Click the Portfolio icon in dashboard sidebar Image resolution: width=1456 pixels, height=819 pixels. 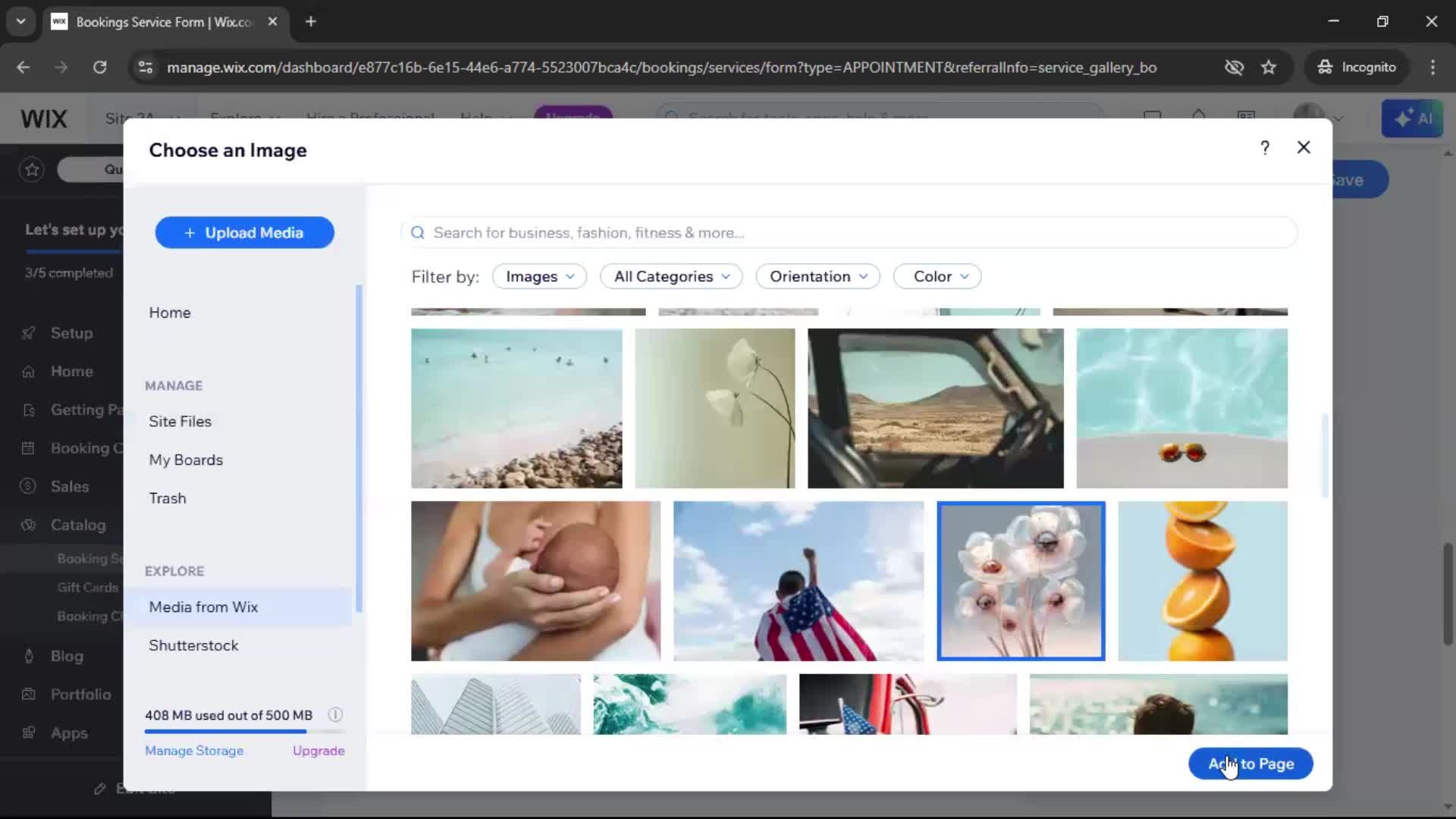pos(29,694)
